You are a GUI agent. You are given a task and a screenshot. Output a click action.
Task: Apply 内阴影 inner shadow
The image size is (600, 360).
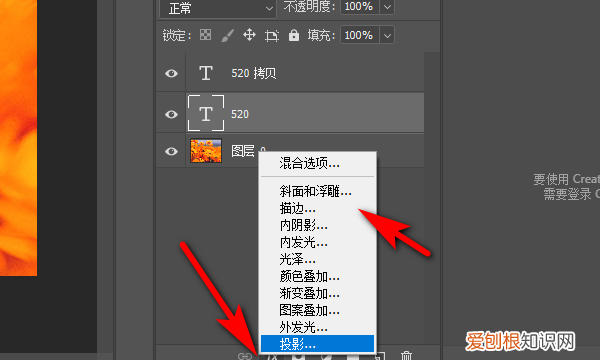click(304, 225)
